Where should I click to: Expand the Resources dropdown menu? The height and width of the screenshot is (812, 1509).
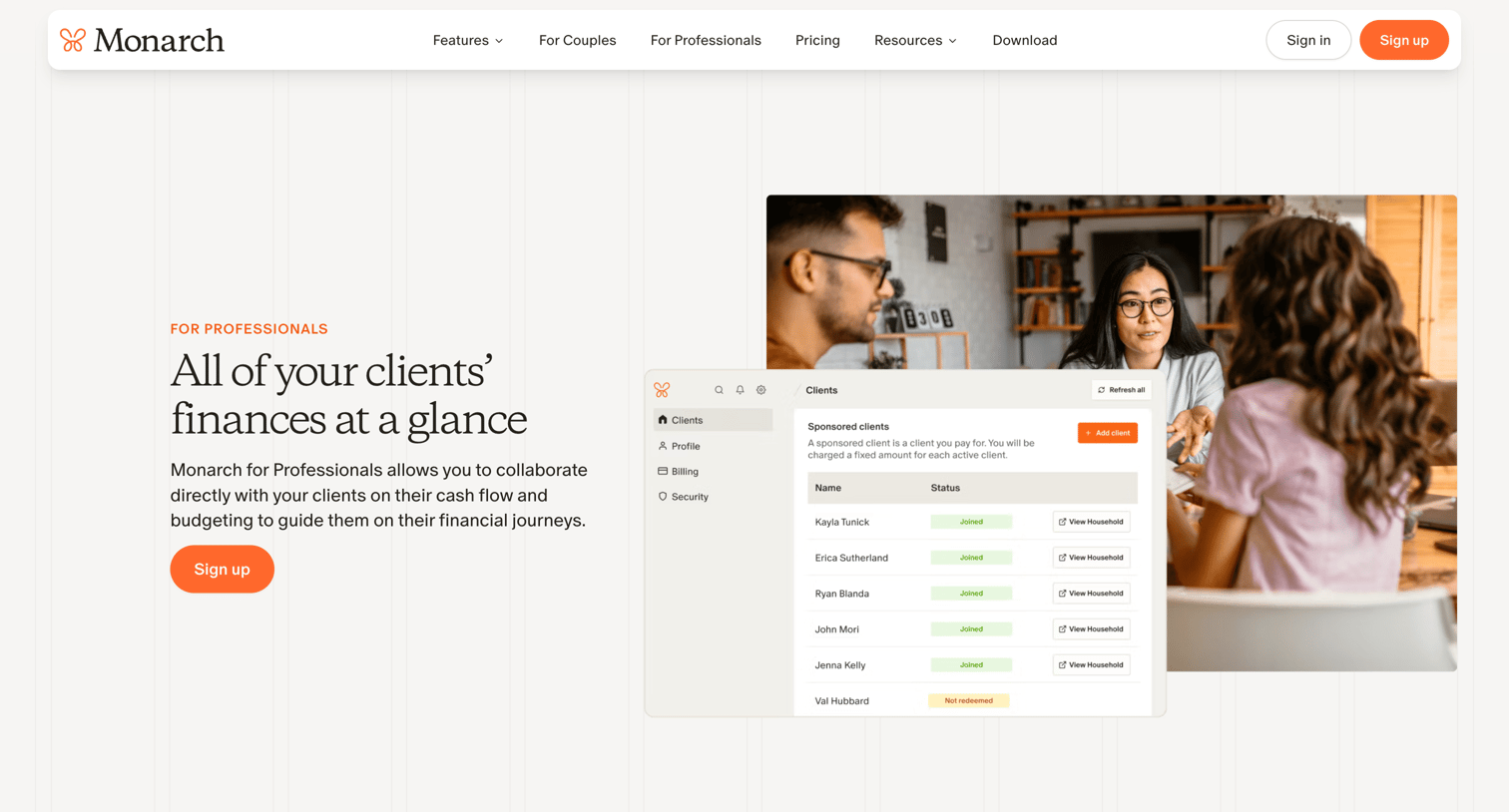(x=915, y=40)
